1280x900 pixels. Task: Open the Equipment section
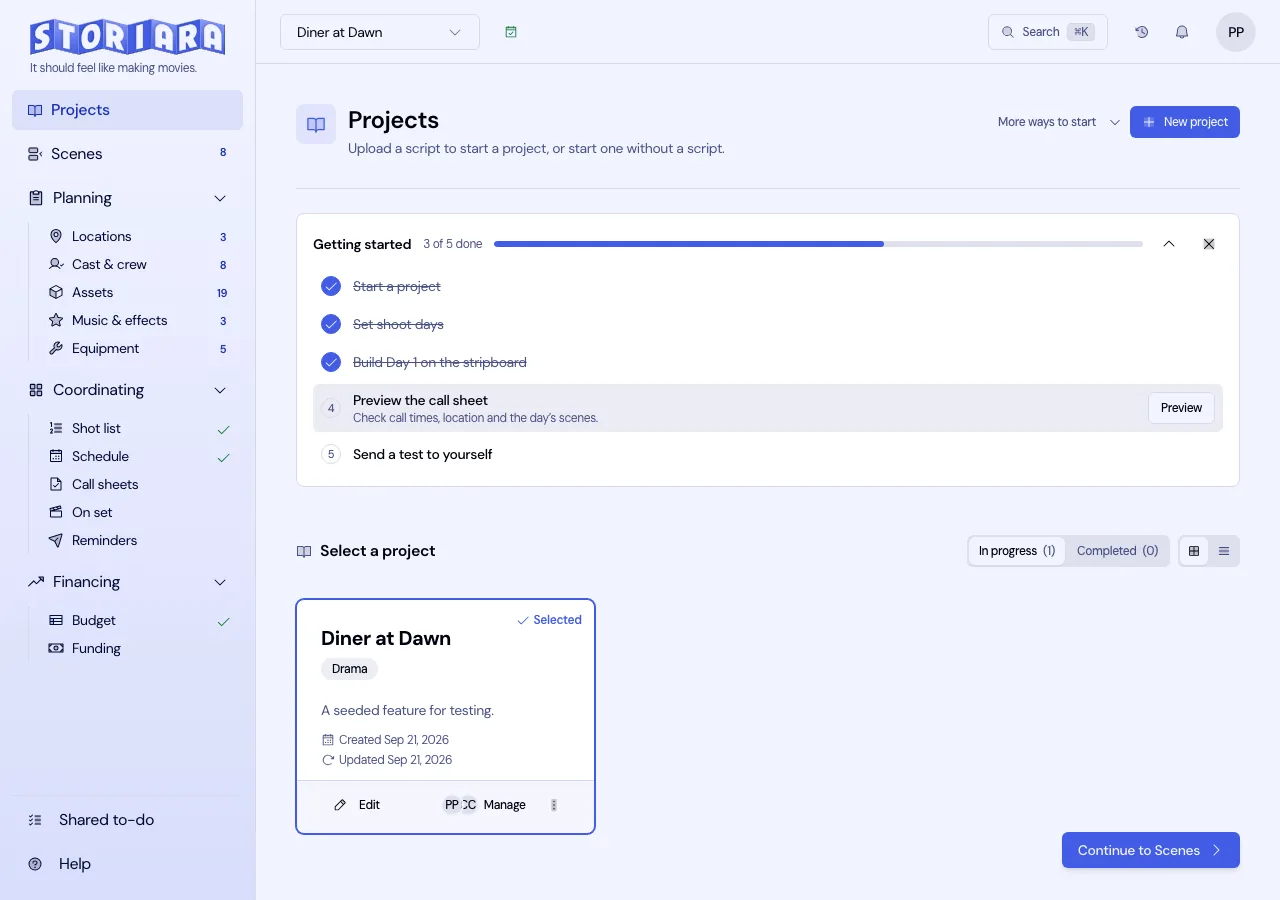click(138, 348)
